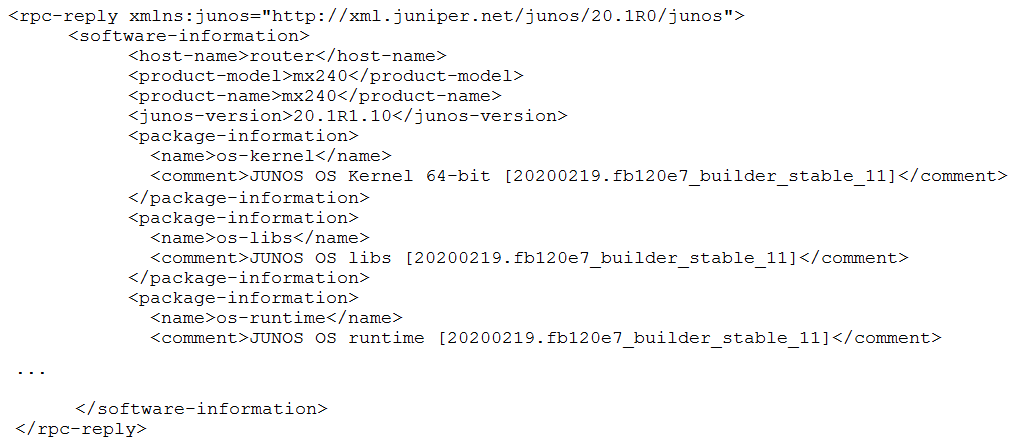This screenshot has width=1026, height=448.
Task: Select the JUNOS OS runtime comment line
Action: [x=546, y=338]
